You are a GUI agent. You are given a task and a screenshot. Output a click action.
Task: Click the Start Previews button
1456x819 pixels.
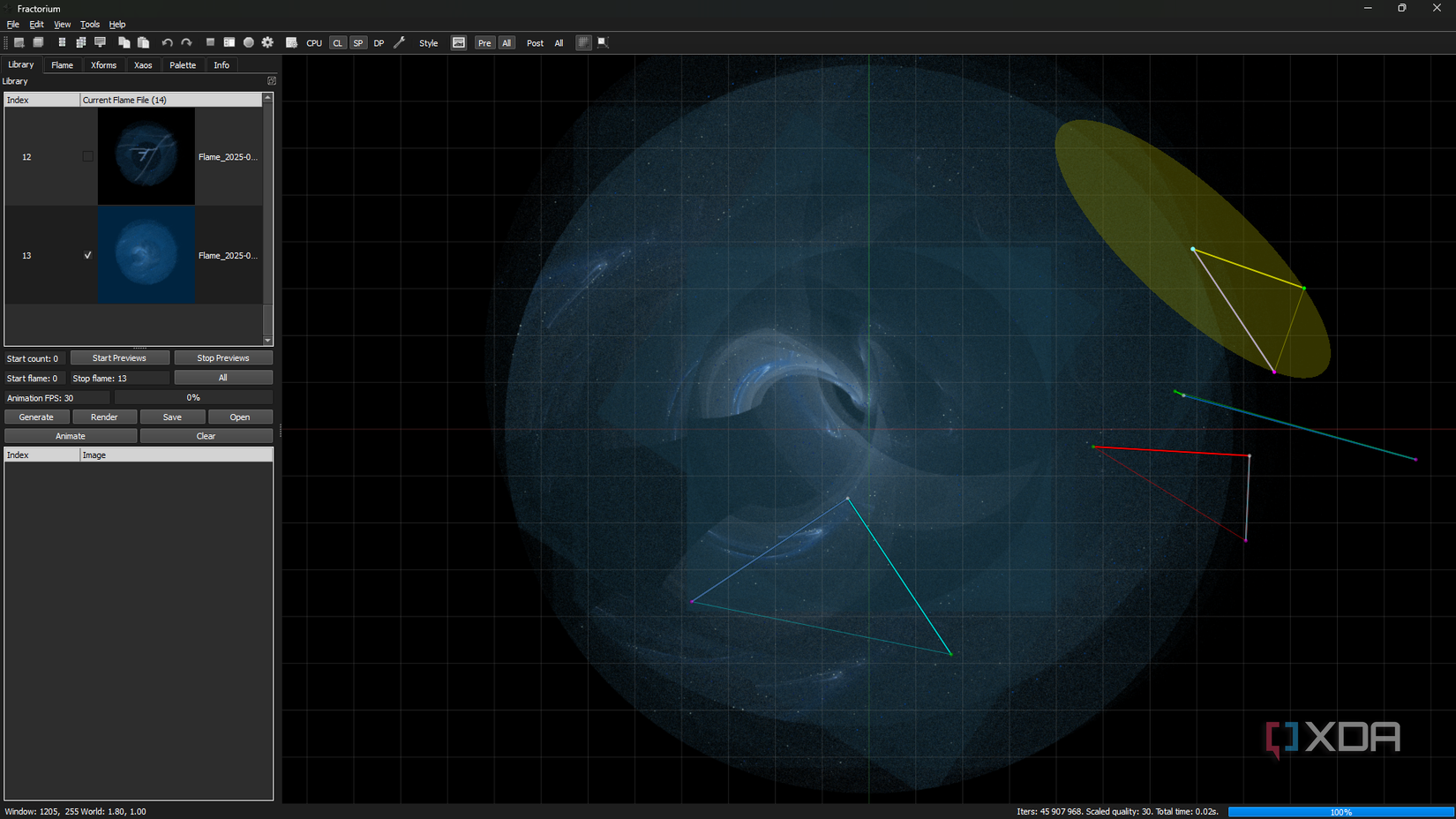119,357
